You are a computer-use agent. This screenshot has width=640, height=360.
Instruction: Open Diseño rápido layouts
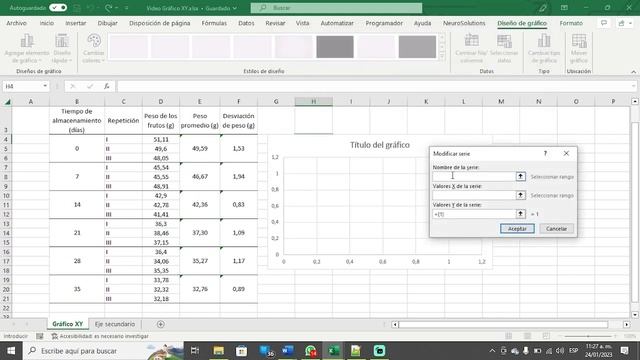click(62, 49)
